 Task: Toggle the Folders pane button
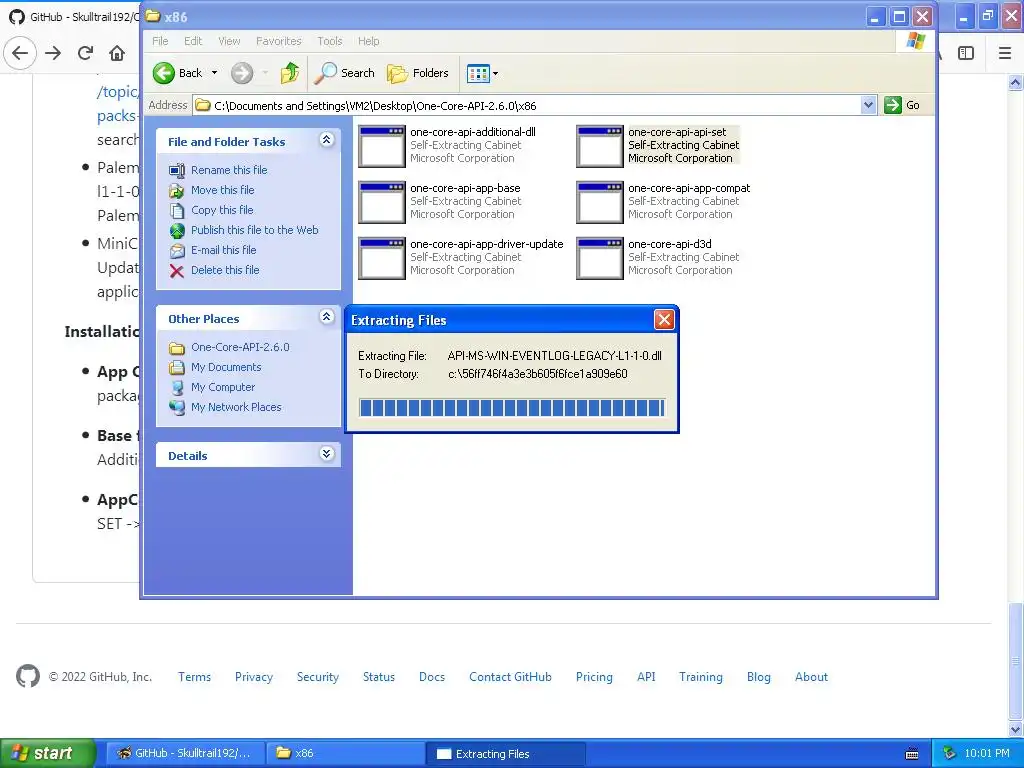click(418, 73)
